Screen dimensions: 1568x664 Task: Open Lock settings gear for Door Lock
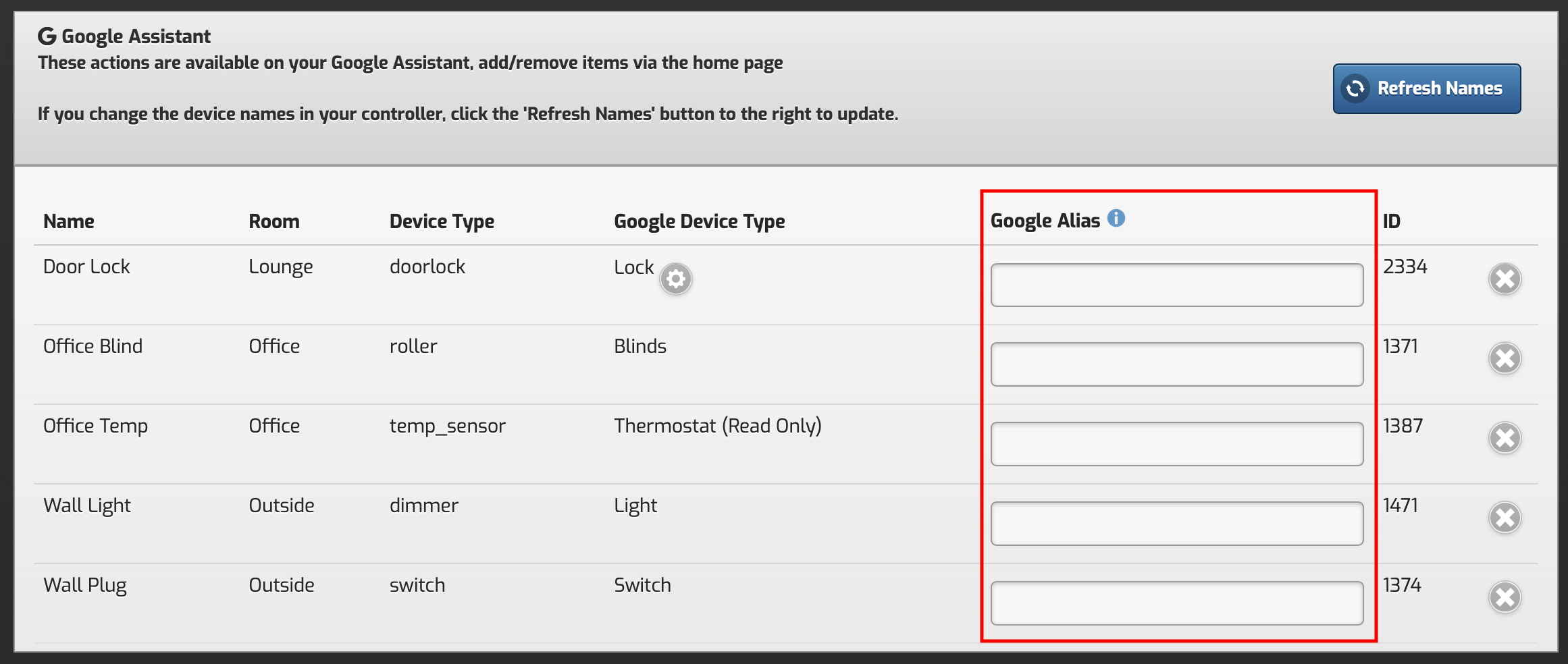pos(676,279)
